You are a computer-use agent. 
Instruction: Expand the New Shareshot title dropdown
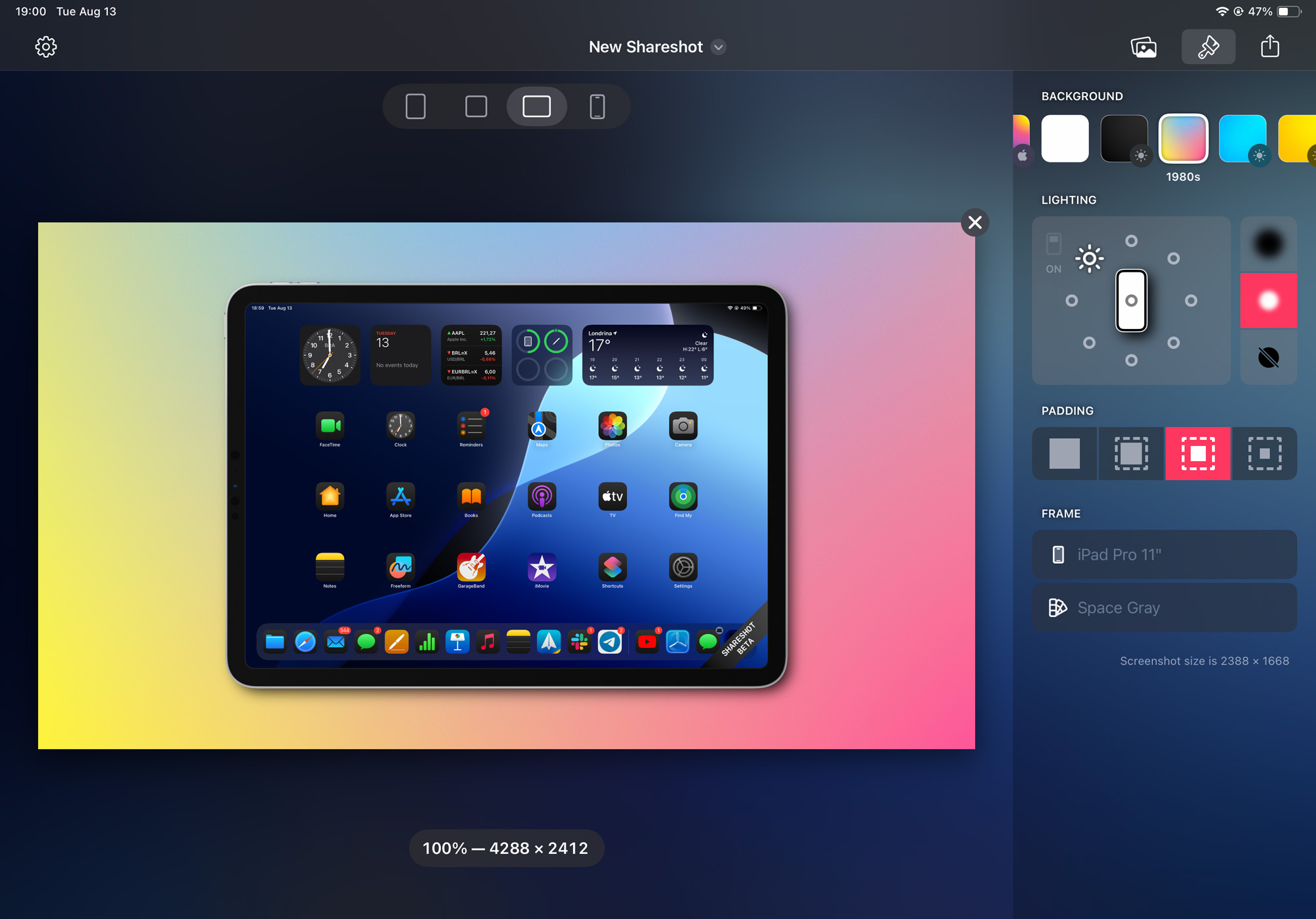[720, 47]
